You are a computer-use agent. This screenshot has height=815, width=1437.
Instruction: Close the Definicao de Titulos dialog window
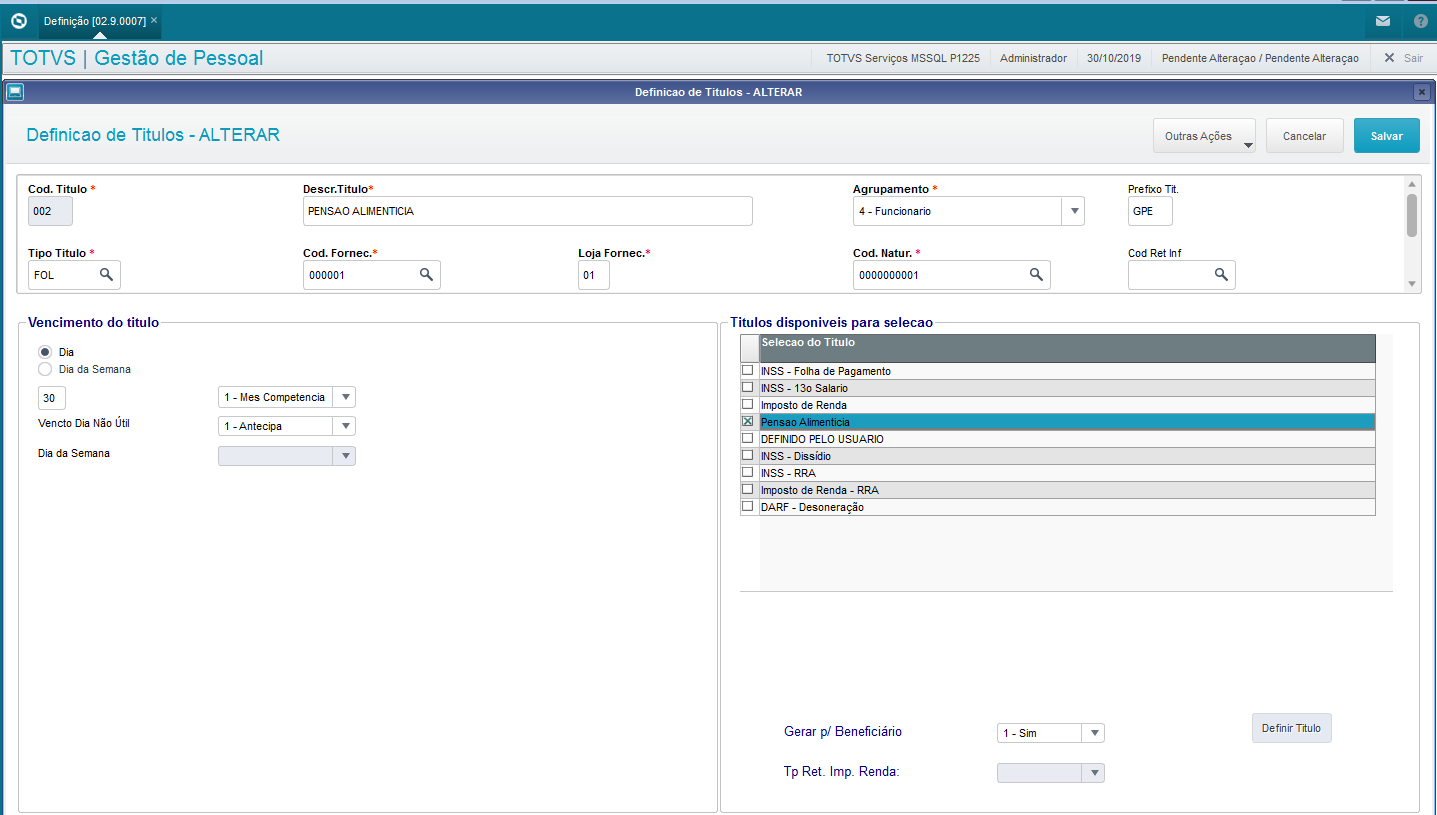1421,92
